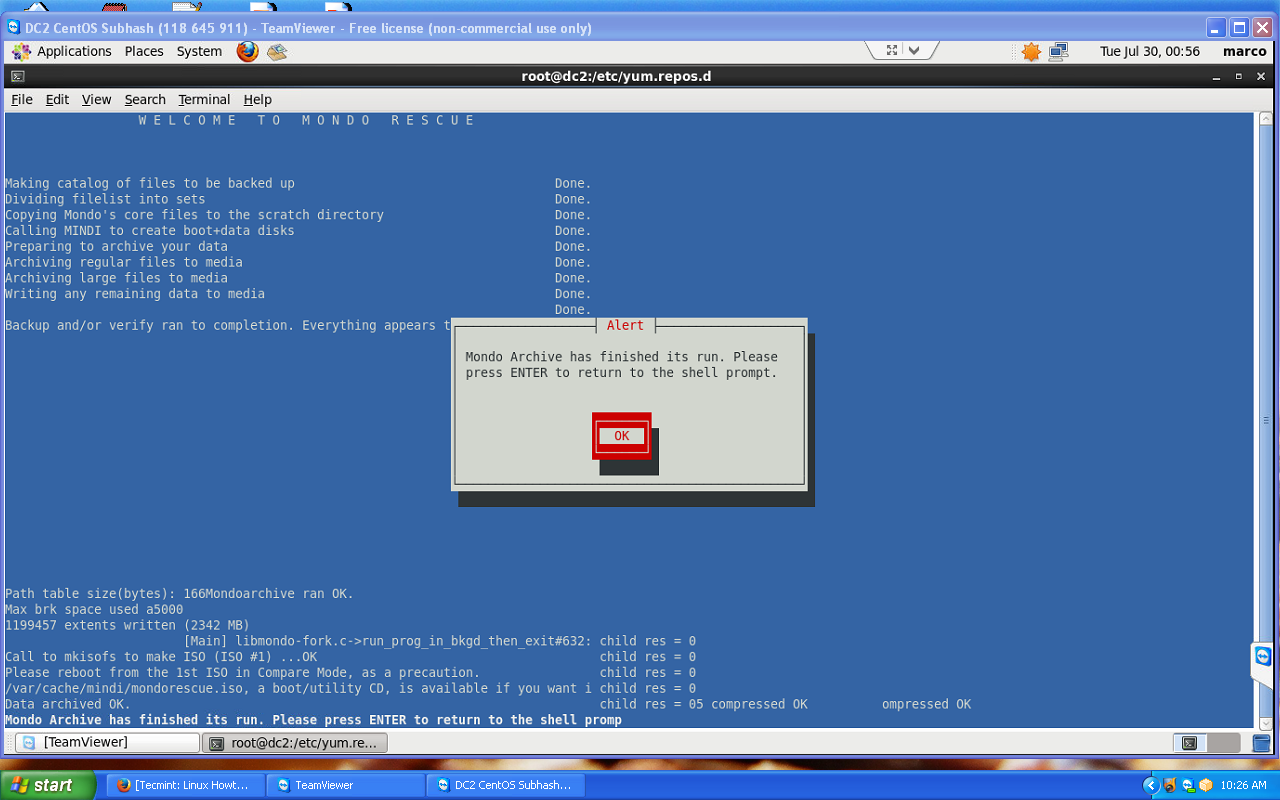Open the System menu in GNOME panel

click(x=199, y=51)
